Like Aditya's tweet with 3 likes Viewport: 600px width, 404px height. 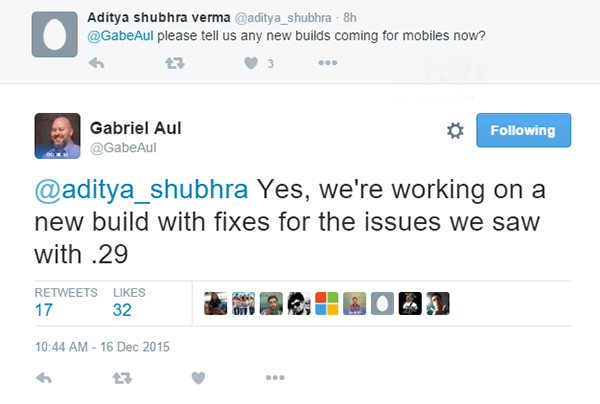(251, 63)
